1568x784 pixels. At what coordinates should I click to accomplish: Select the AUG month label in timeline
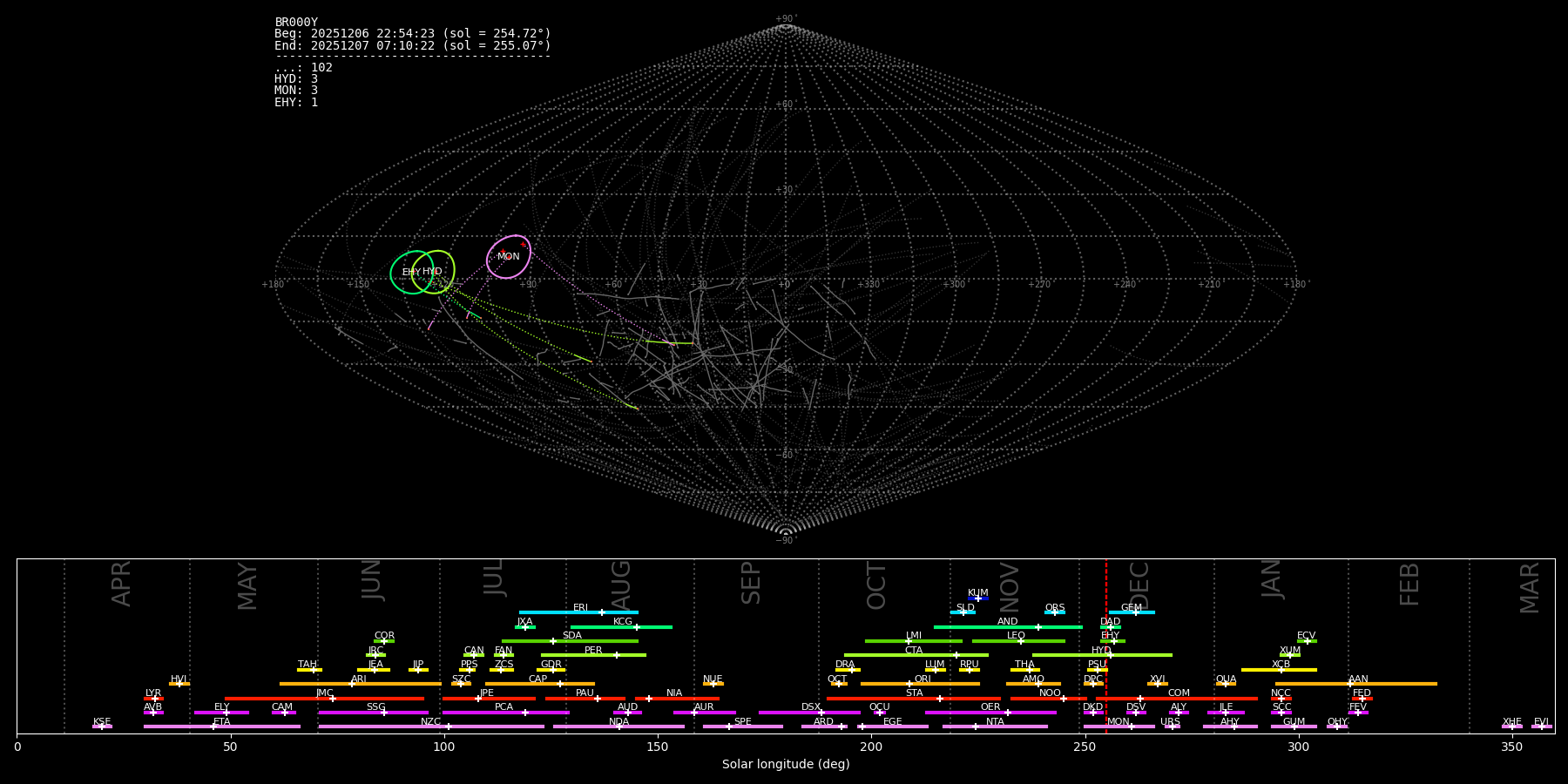[x=621, y=585]
